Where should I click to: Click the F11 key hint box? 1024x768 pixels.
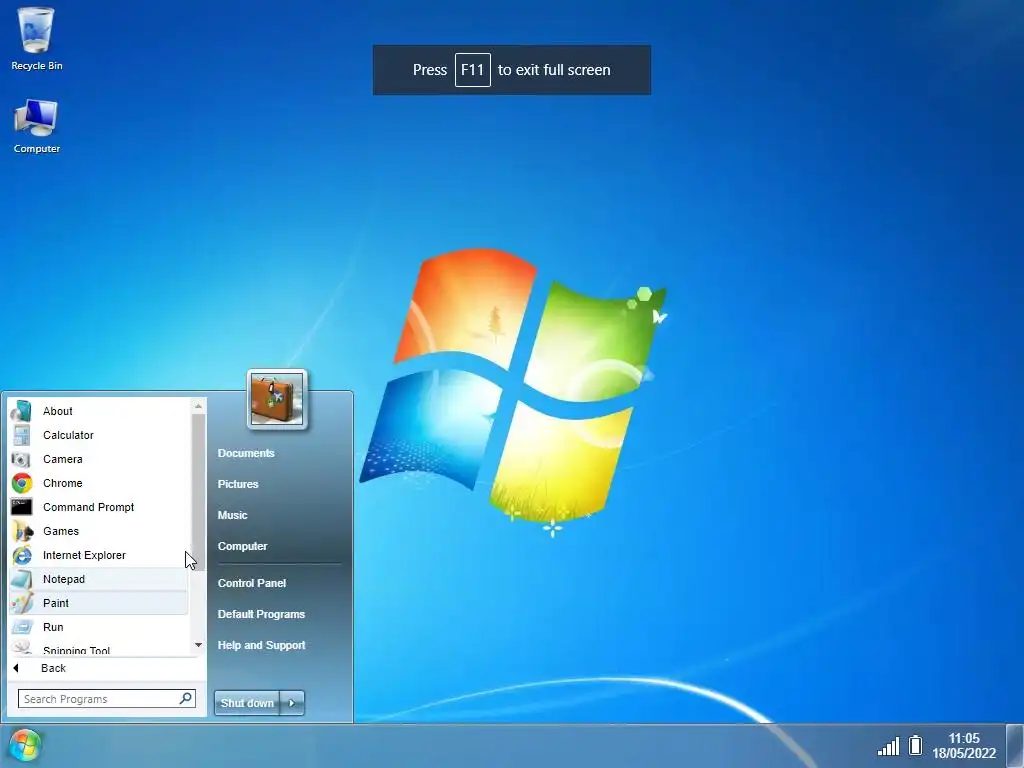(473, 70)
